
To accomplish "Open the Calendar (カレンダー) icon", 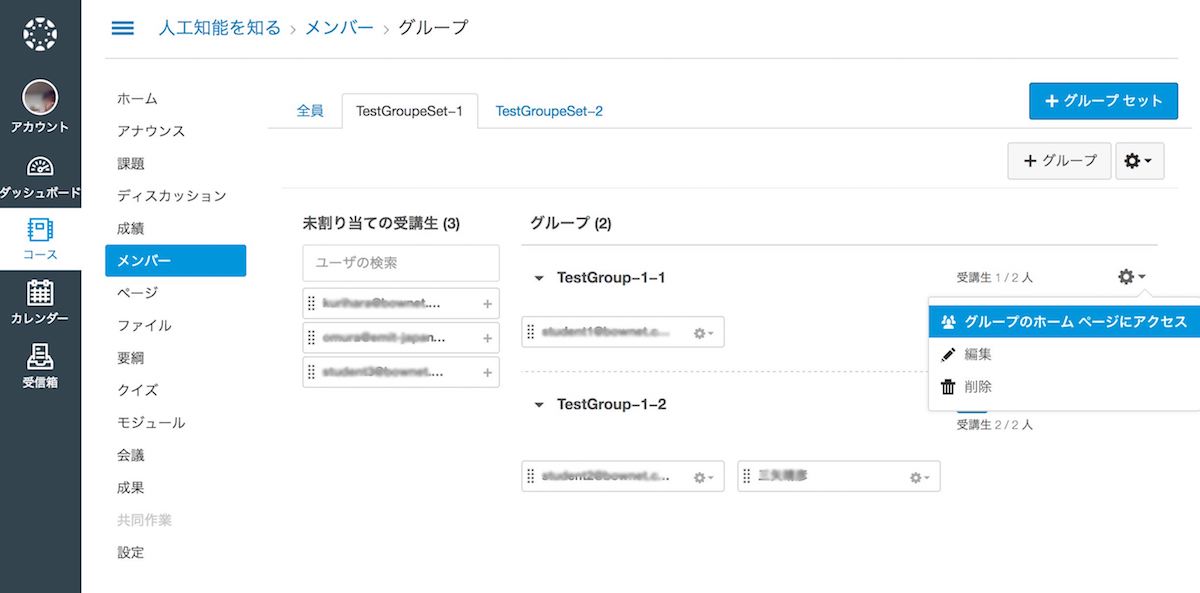I will pos(40,294).
